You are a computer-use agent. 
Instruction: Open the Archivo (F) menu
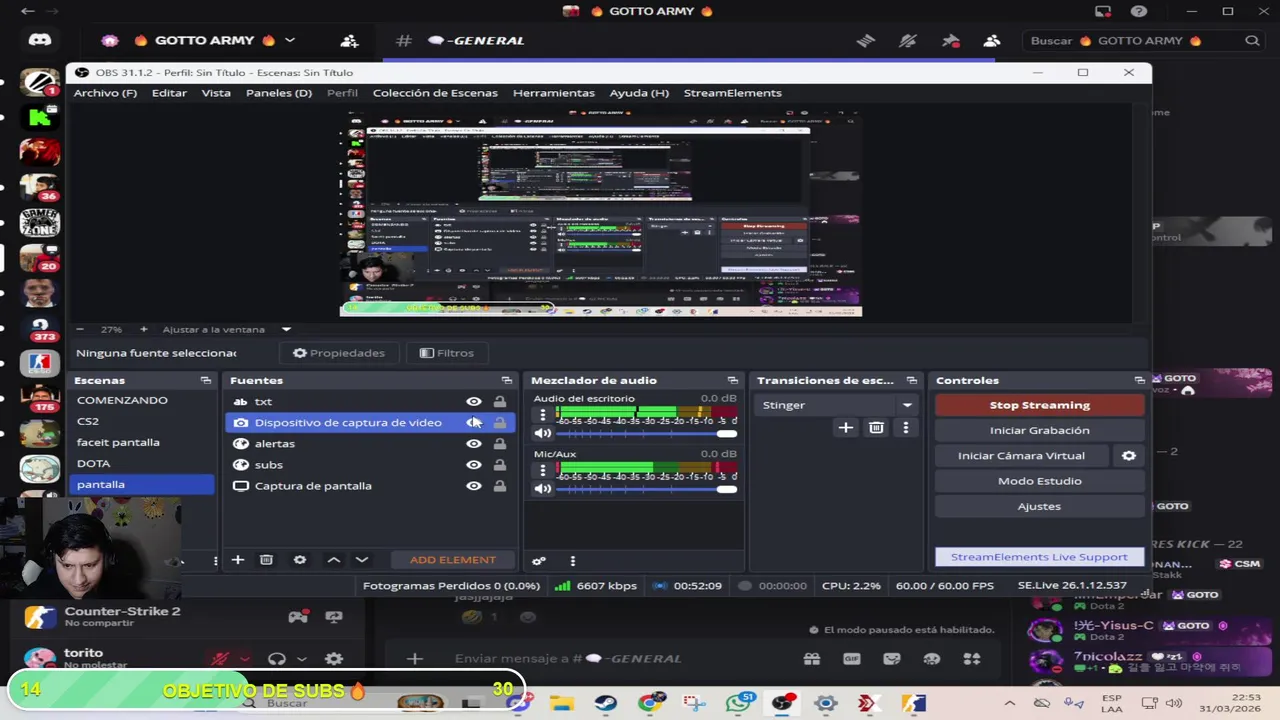(105, 93)
